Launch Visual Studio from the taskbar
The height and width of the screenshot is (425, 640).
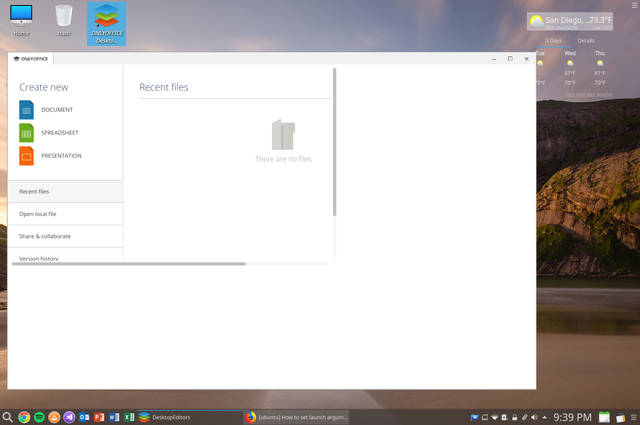(x=69, y=417)
